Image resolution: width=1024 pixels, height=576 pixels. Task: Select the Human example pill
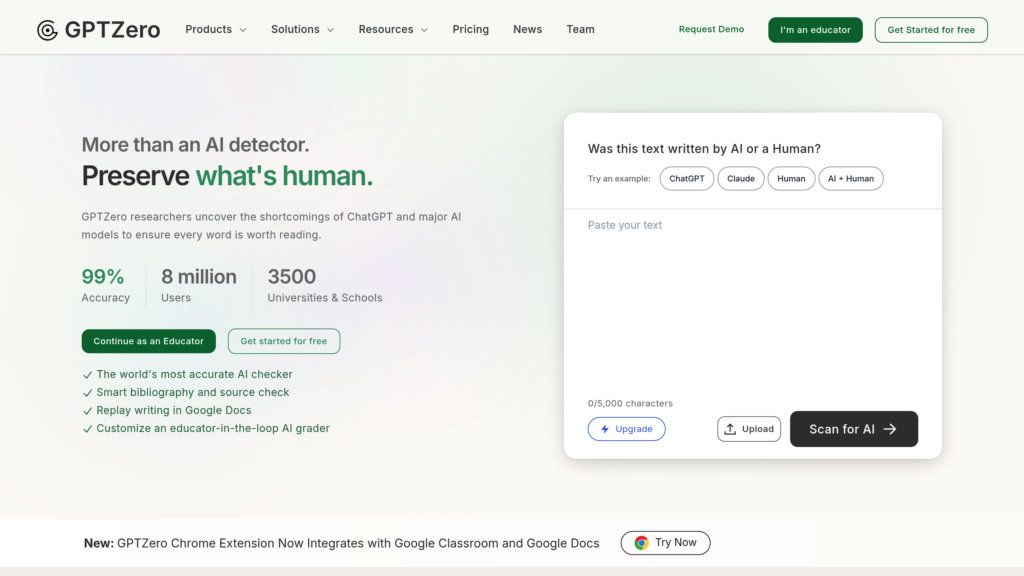pyautogui.click(x=791, y=178)
